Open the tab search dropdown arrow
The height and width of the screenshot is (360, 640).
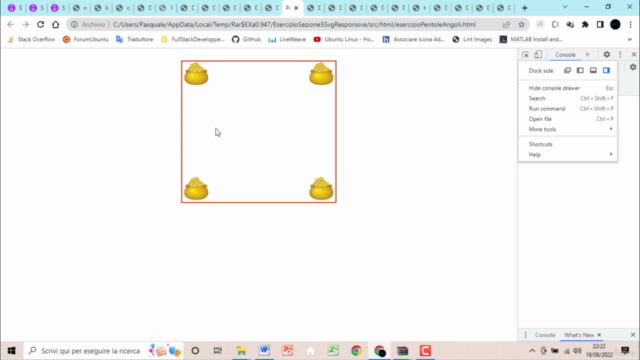pos(565,7)
